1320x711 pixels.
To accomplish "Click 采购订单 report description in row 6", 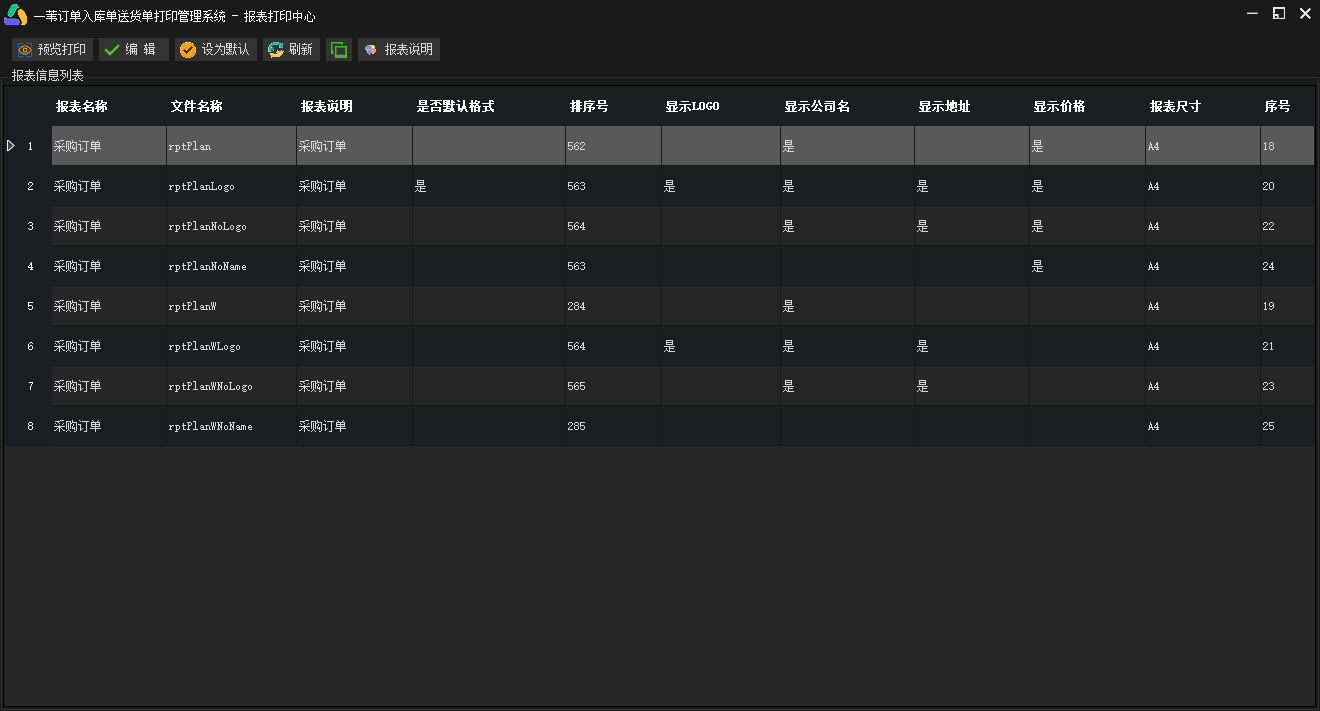I will [x=354, y=346].
